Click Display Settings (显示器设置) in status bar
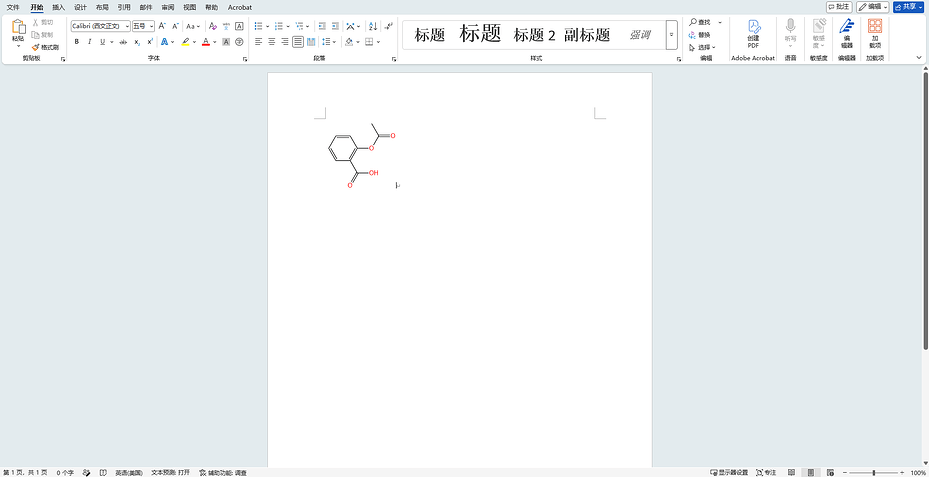 point(729,472)
